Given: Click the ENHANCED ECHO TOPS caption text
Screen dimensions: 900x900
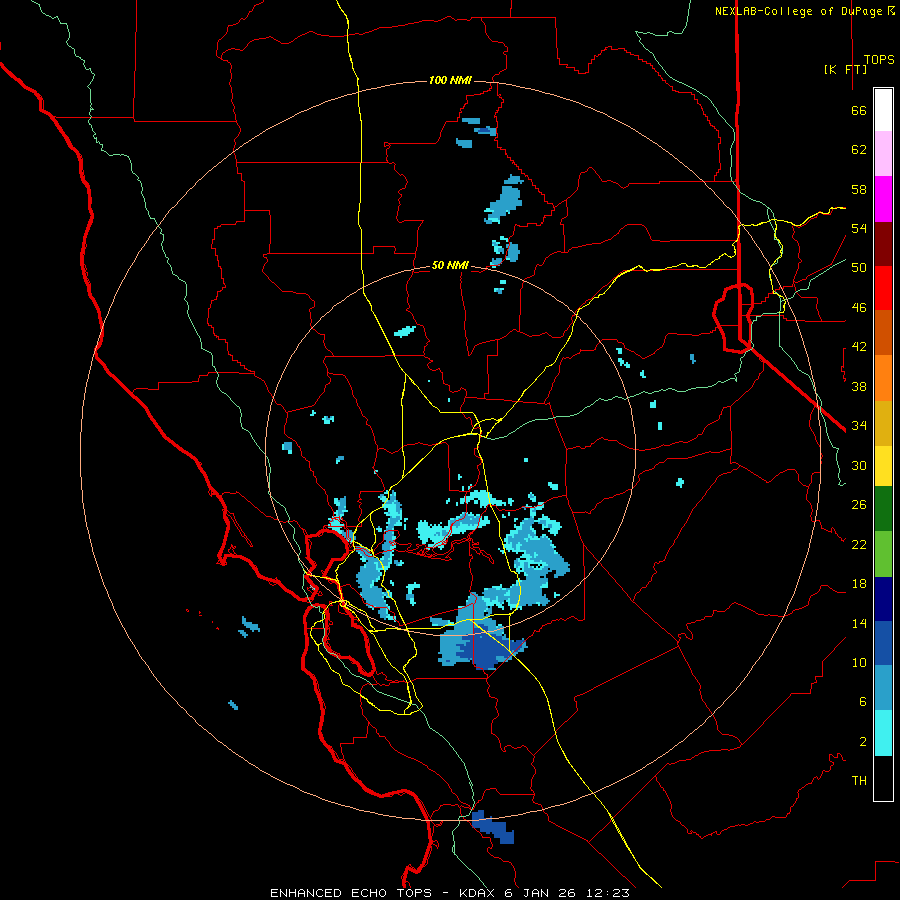Looking at the screenshot, I should 450,893.
